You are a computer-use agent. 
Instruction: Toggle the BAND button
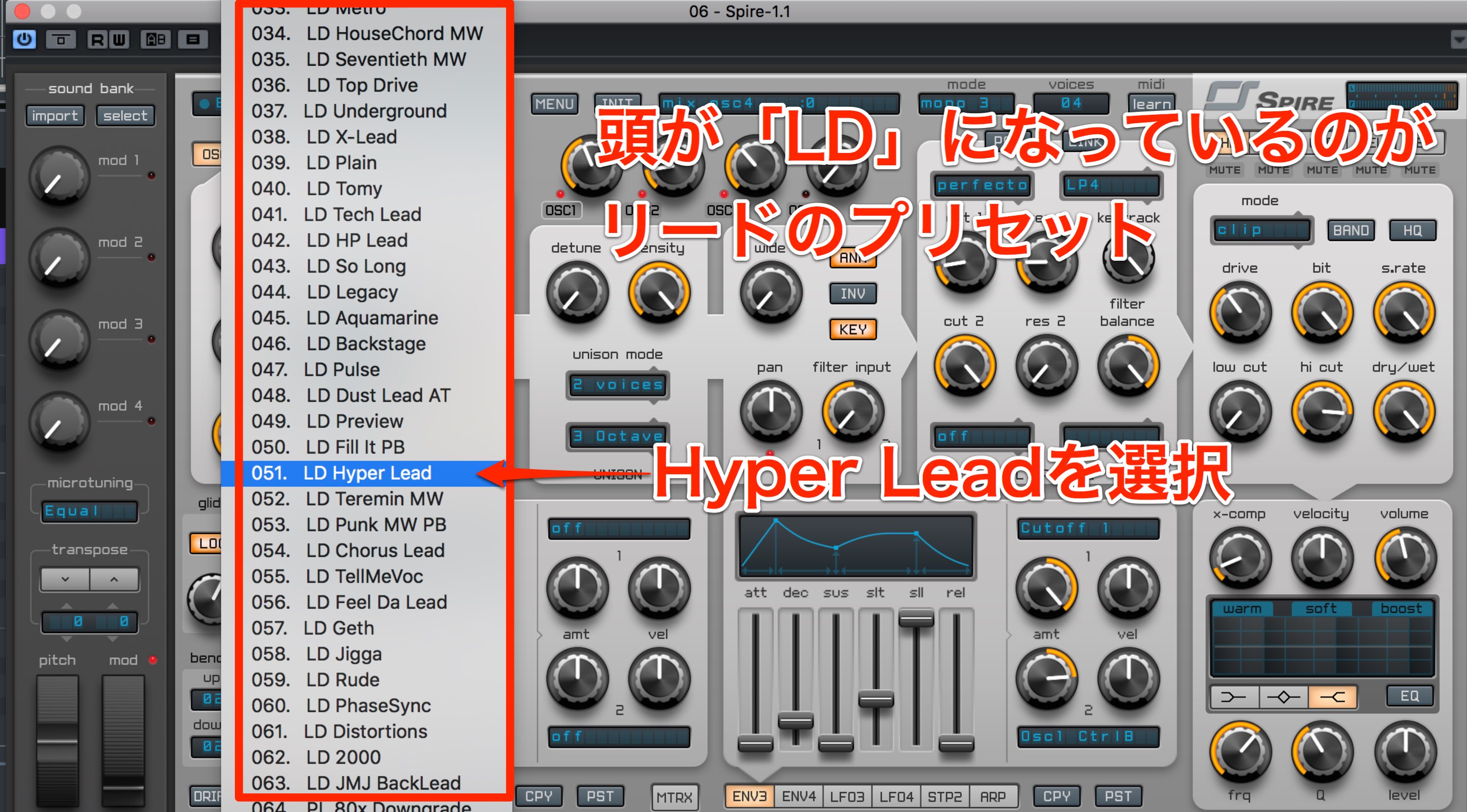[x=1351, y=230]
